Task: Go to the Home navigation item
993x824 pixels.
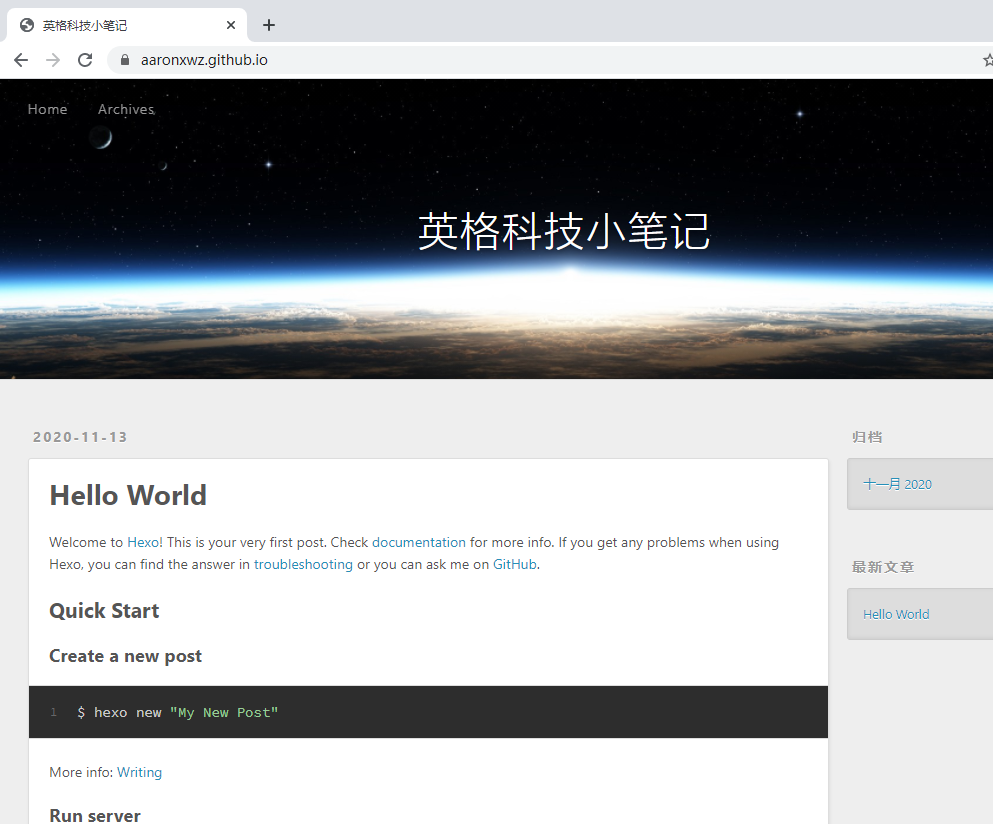Action: click(x=47, y=109)
